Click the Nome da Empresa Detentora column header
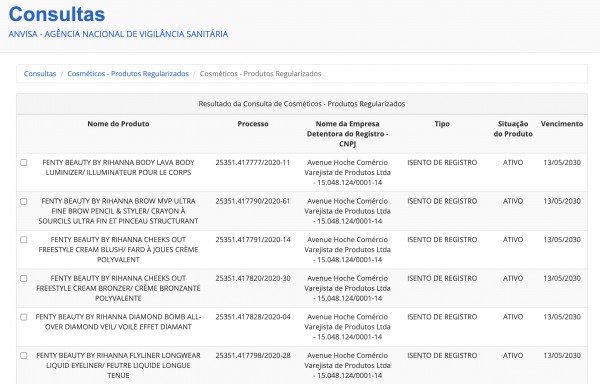This screenshot has width=600, height=384. pyautogui.click(x=347, y=134)
